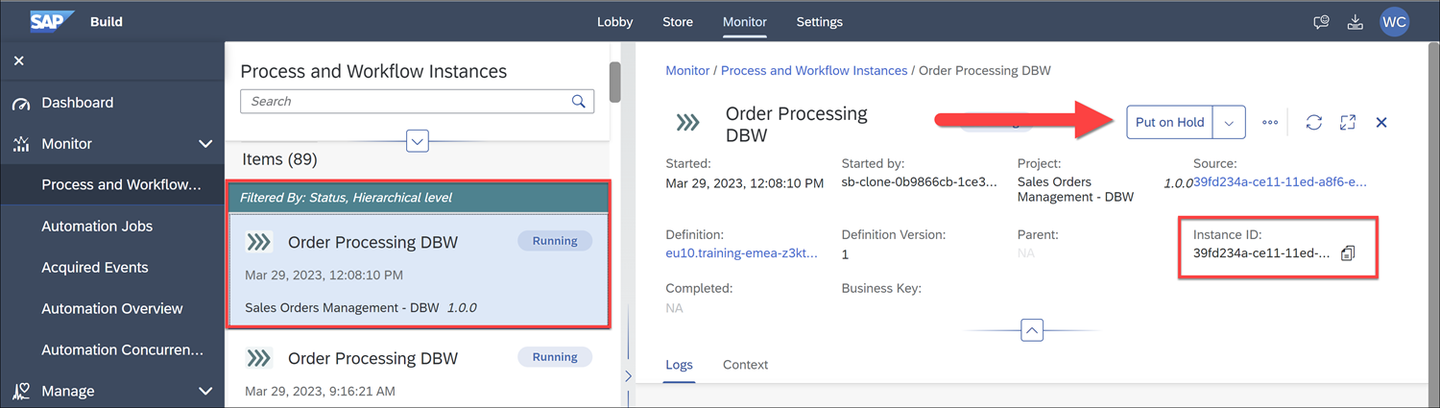Image resolution: width=1440 pixels, height=408 pixels.
Task: Open the three-dot more actions menu
Action: [x=1270, y=122]
